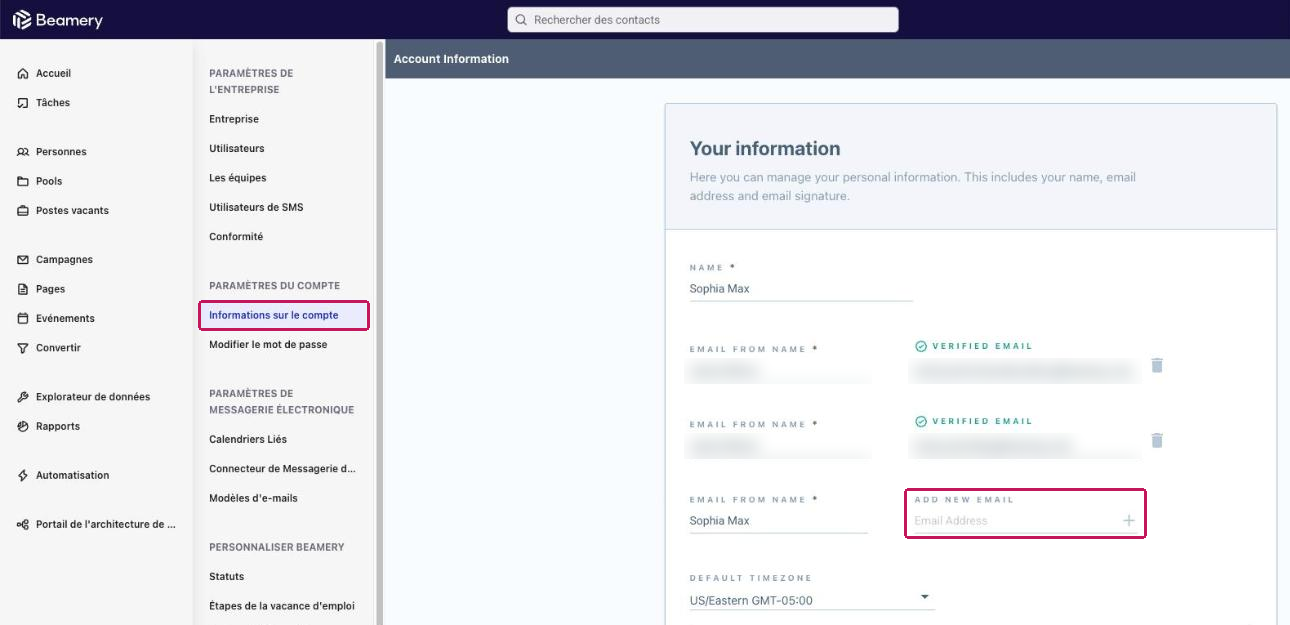This screenshot has width=1290, height=625.
Task: Delete the first verified email
Action: click(1157, 365)
